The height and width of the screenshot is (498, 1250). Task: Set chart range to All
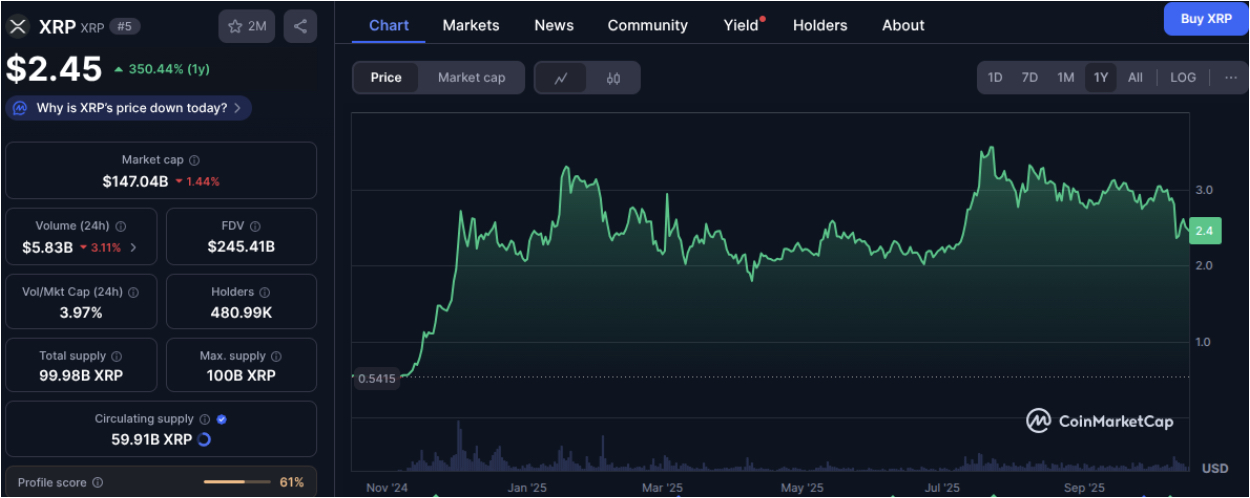point(1135,77)
